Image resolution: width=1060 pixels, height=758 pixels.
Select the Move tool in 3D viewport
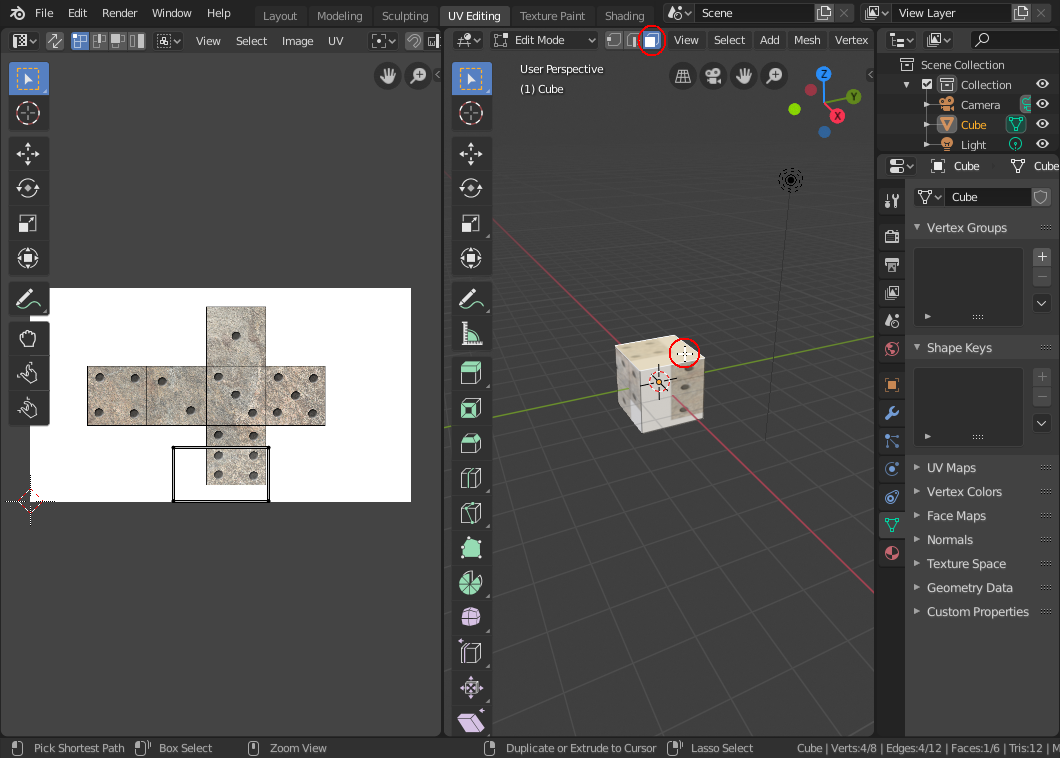coord(470,153)
